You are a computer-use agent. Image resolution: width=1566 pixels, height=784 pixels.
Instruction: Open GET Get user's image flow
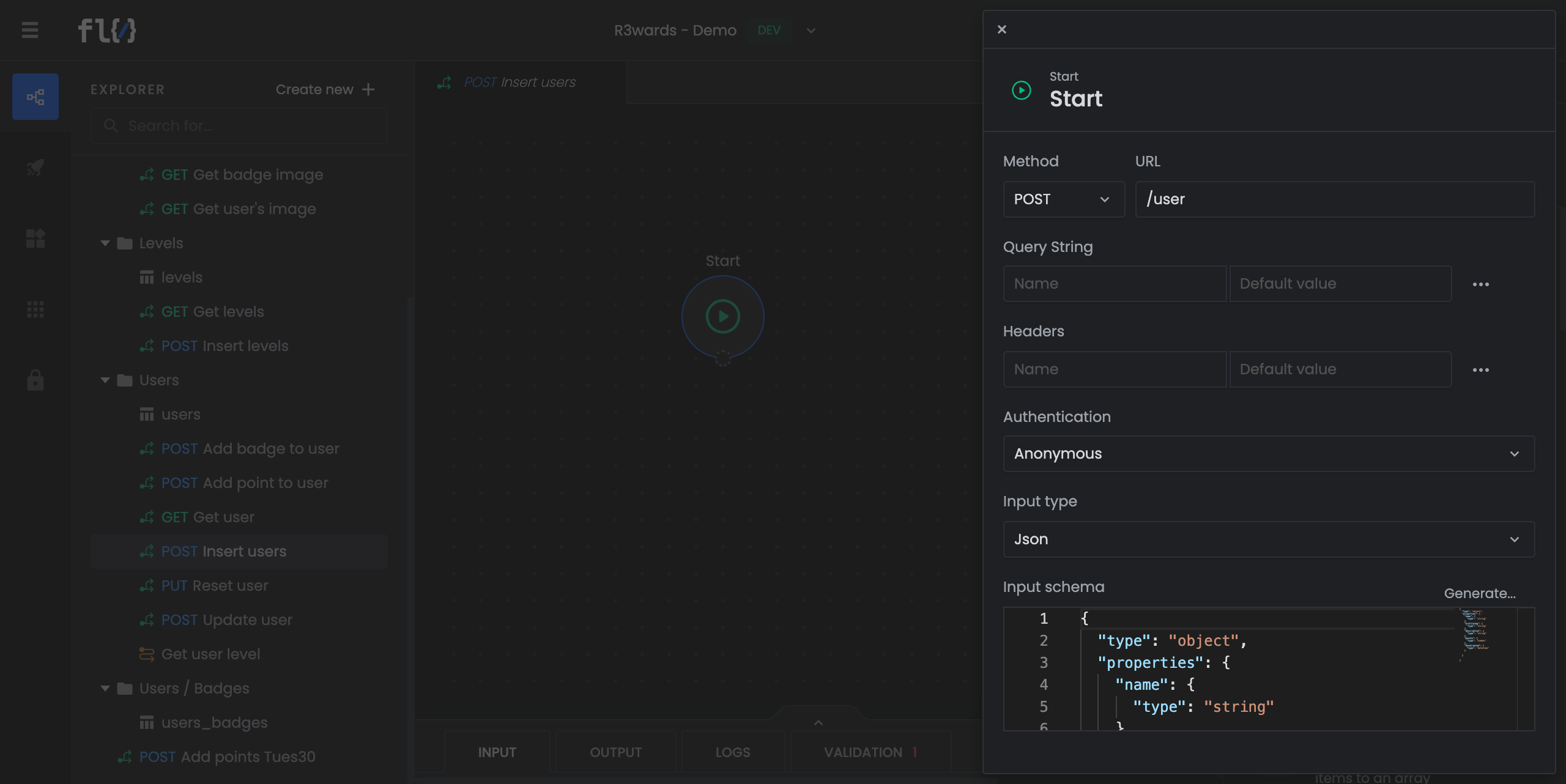pos(228,209)
